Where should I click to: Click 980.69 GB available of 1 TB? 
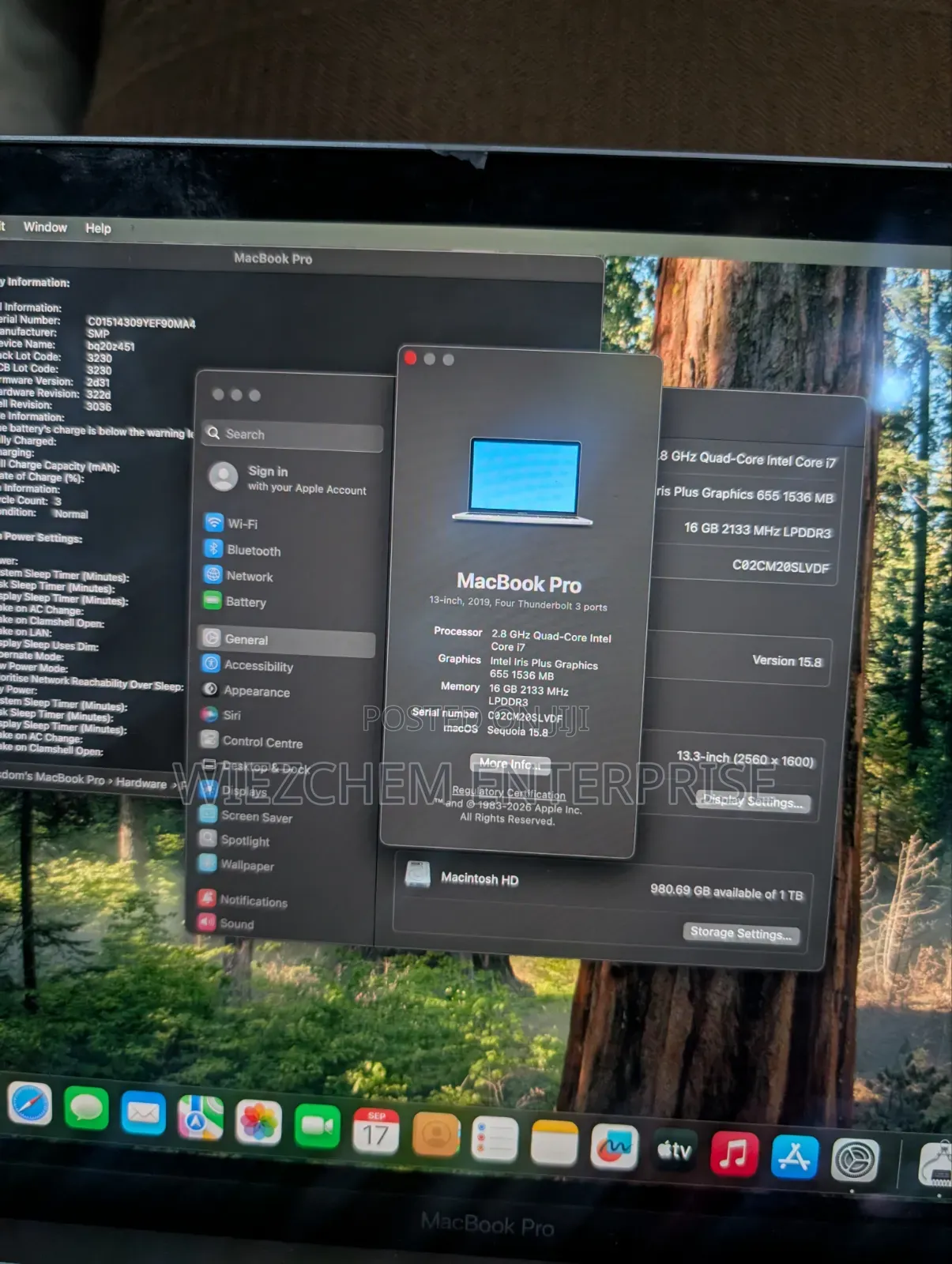pos(727,892)
